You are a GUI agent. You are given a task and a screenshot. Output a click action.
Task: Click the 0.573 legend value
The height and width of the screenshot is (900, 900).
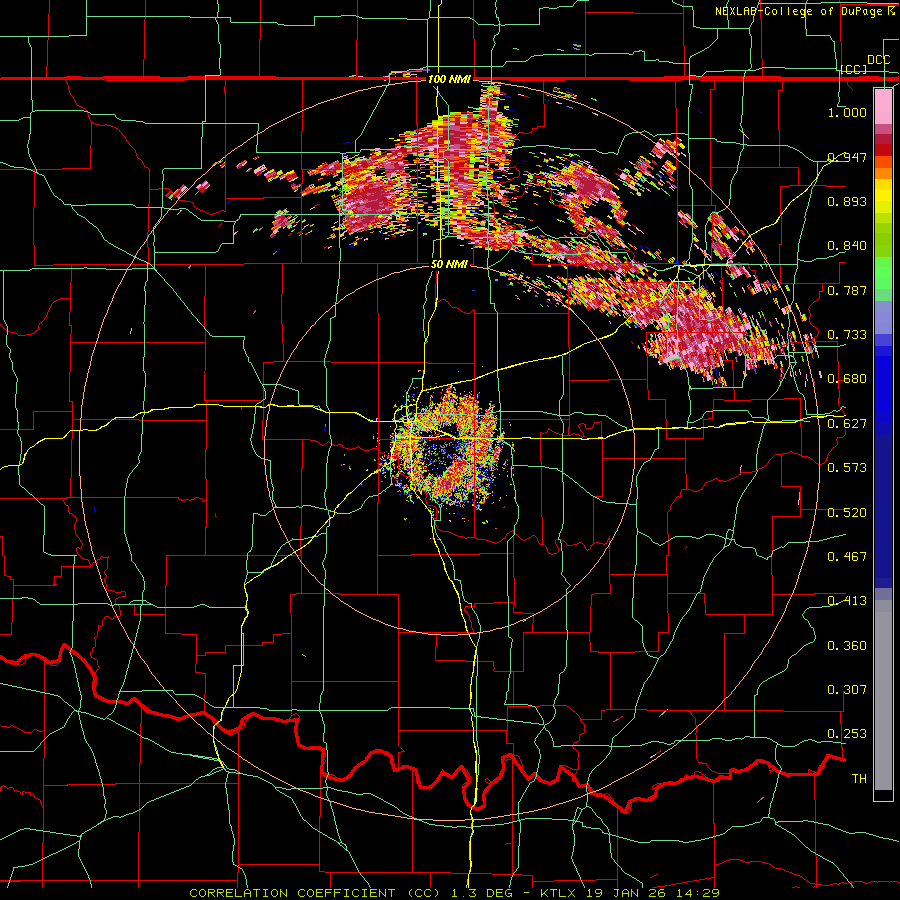click(x=847, y=467)
